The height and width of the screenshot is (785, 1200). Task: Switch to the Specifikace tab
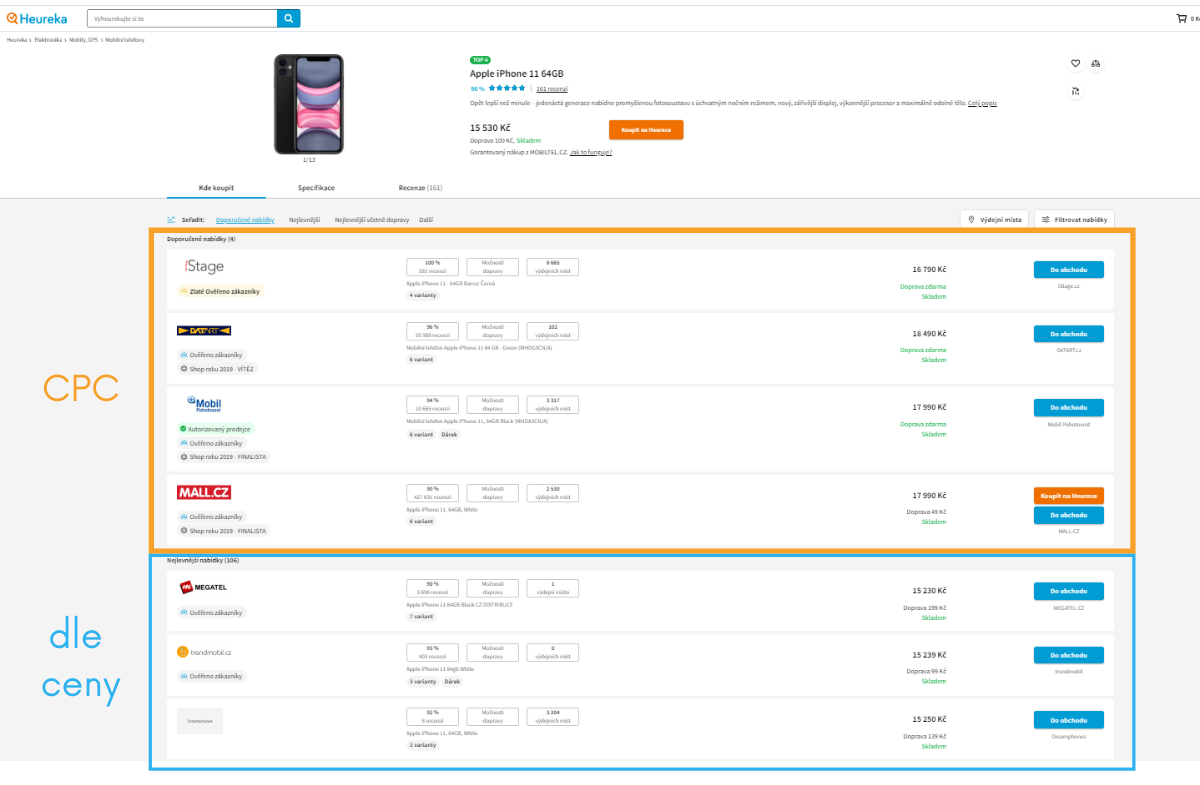[x=316, y=187]
